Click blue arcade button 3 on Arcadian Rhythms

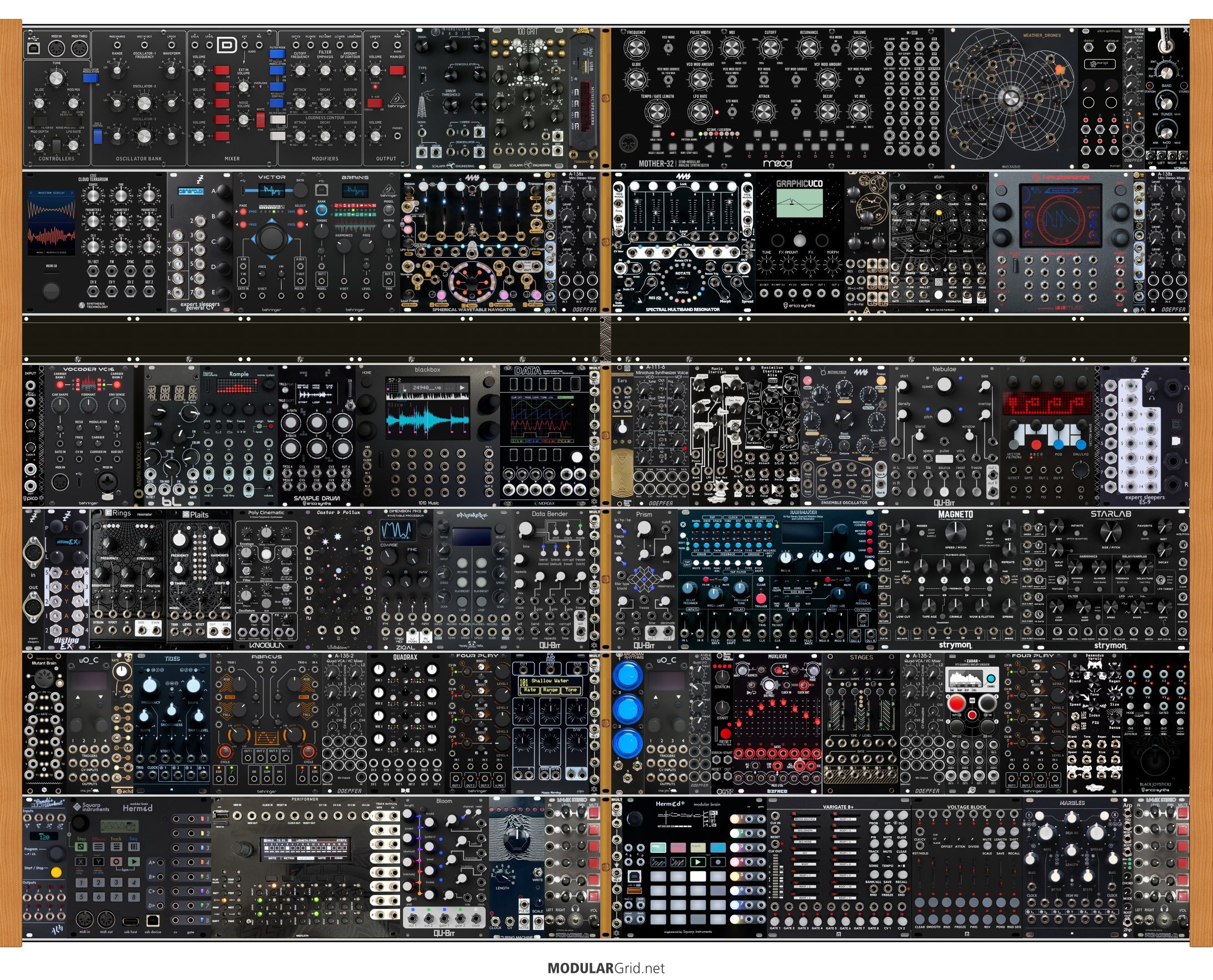pyautogui.click(x=628, y=743)
